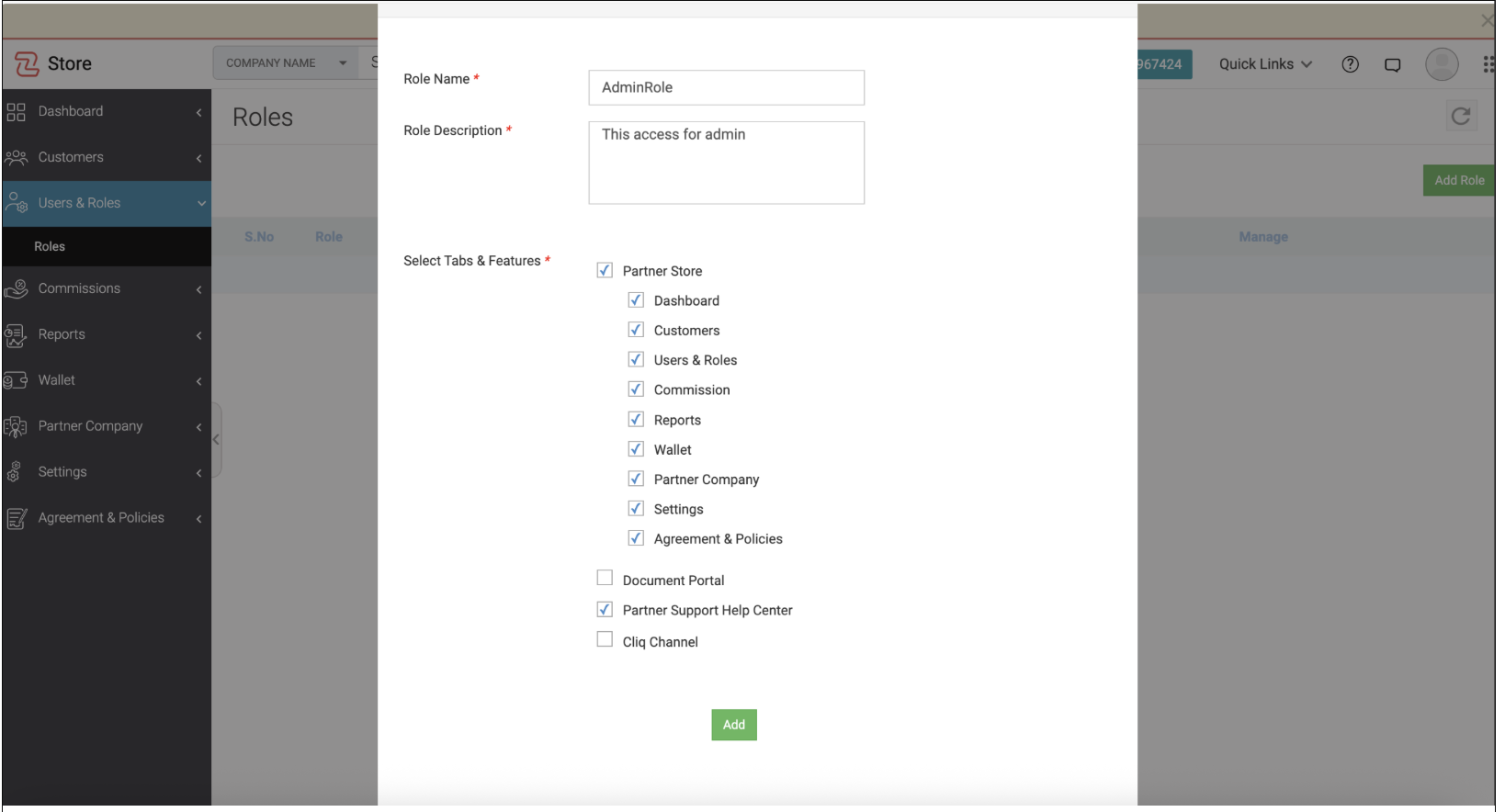1505x812 pixels.
Task: Click the Roles page heading
Action: (263, 118)
